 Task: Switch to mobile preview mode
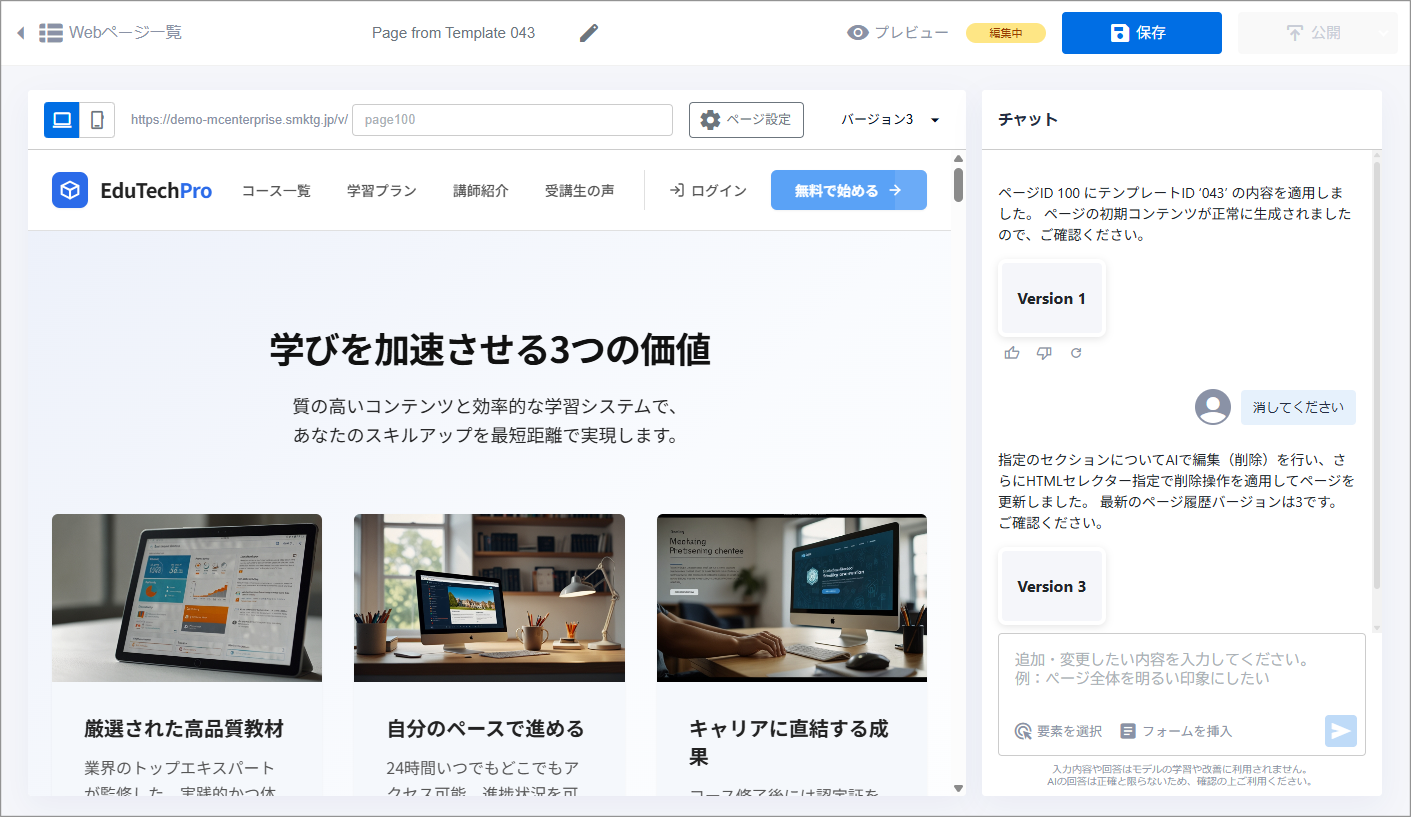[x=97, y=120]
